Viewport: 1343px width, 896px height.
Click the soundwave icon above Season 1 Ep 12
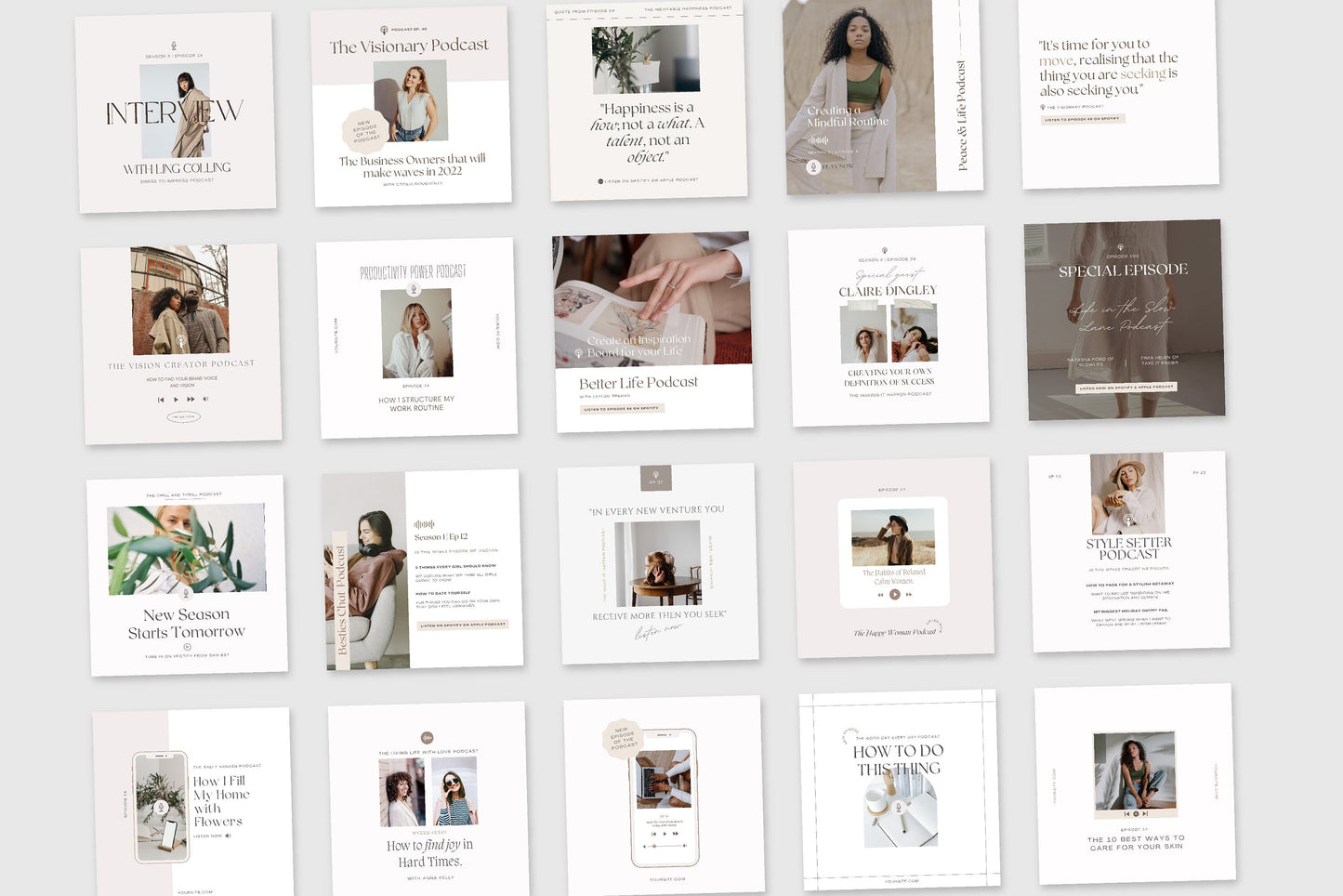pyautogui.click(x=424, y=524)
